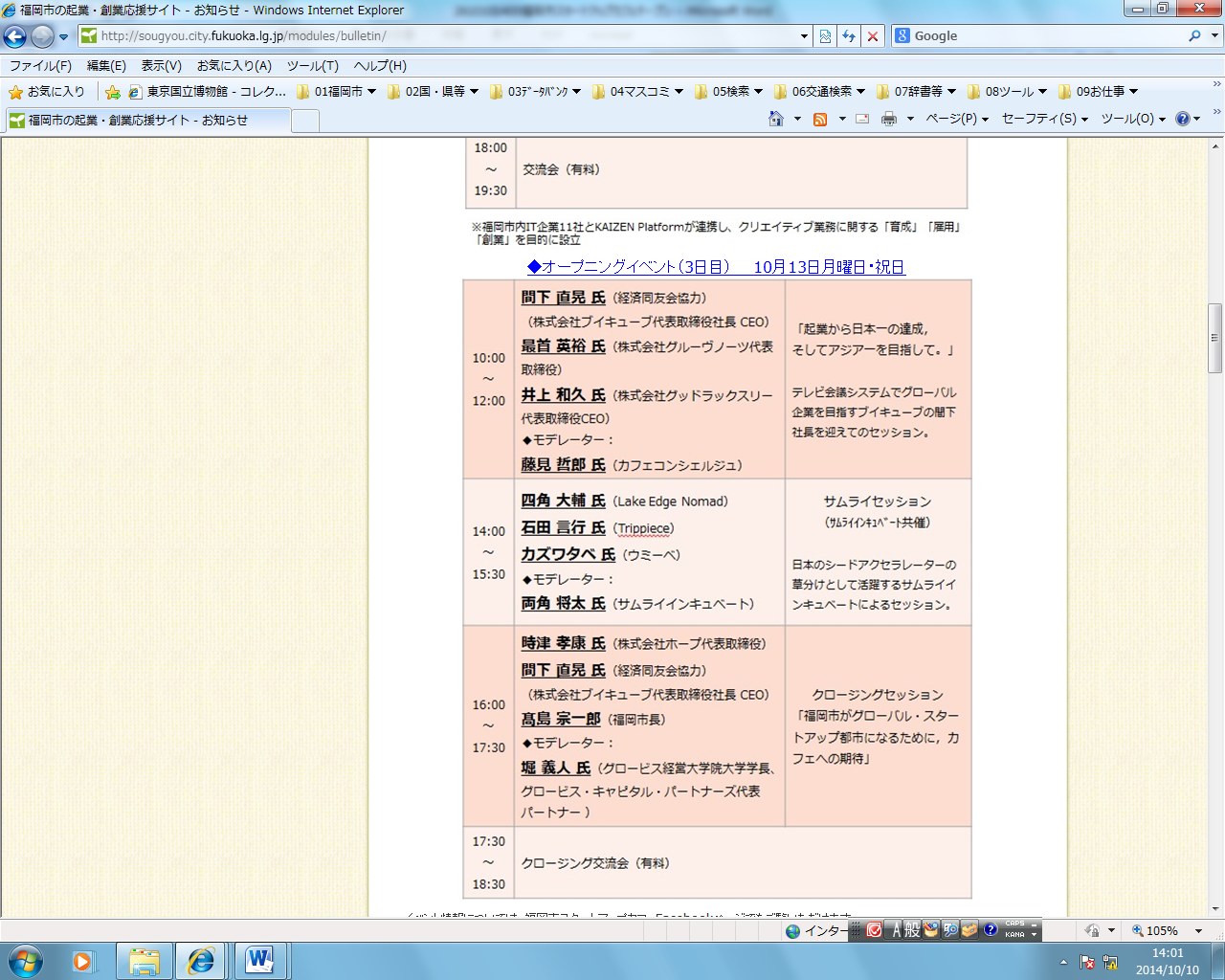
Task: Click the Refresh icon beside the address bar
Action: [x=849, y=36]
